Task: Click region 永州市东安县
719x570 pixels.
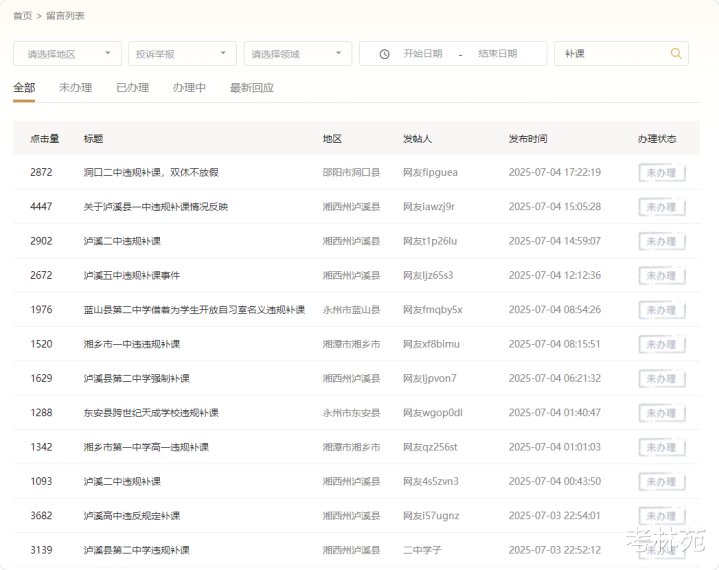Action: (351, 413)
